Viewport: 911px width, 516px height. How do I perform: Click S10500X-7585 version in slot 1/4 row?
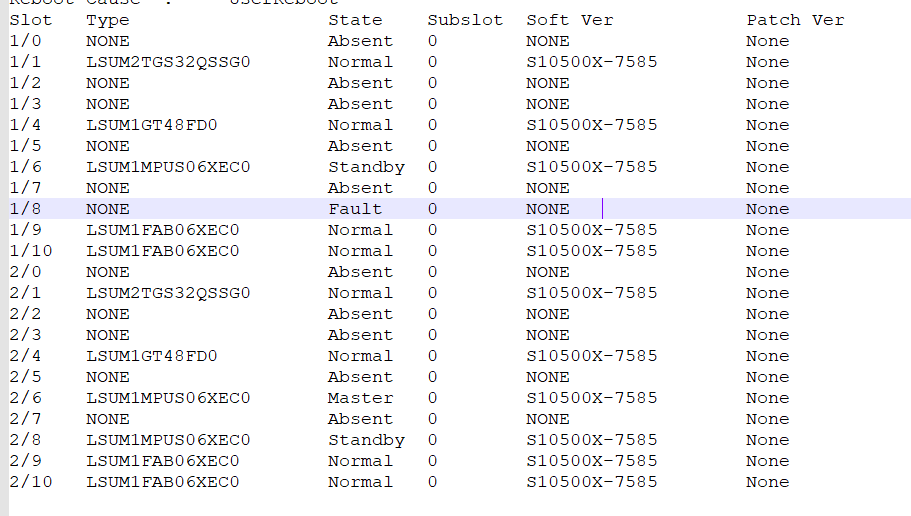click(592, 125)
